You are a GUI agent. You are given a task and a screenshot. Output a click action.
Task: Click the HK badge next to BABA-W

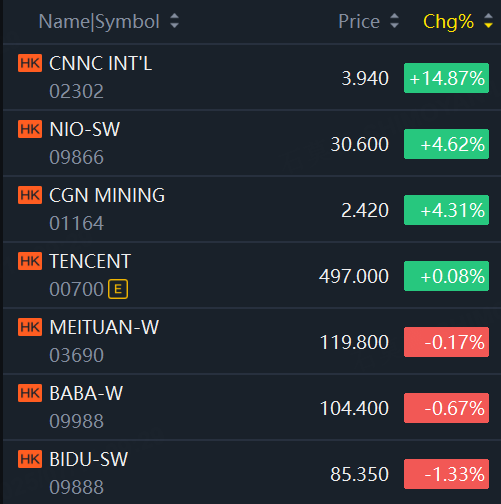[30, 393]
